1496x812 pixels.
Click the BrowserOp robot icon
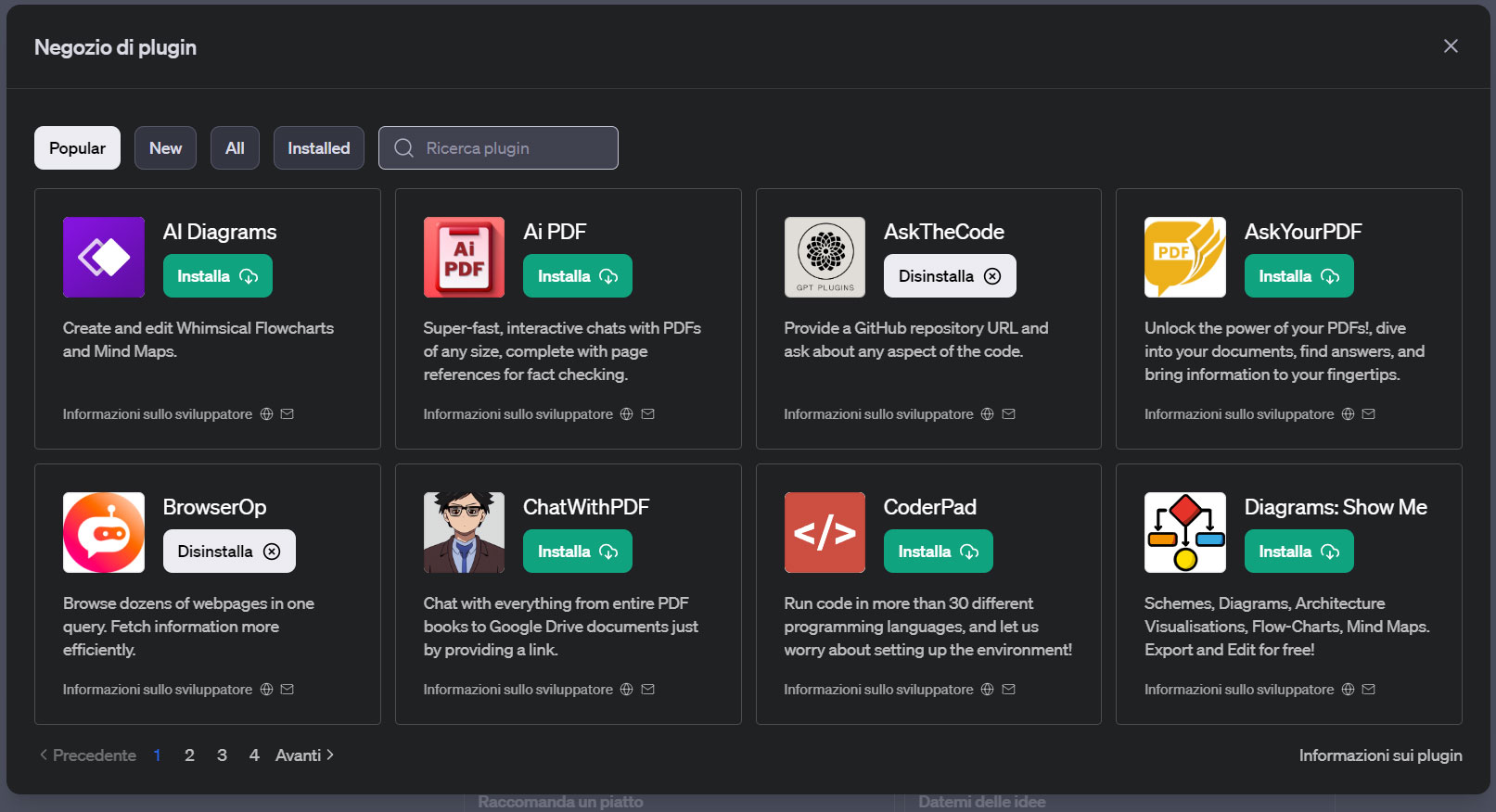point(103,532)
